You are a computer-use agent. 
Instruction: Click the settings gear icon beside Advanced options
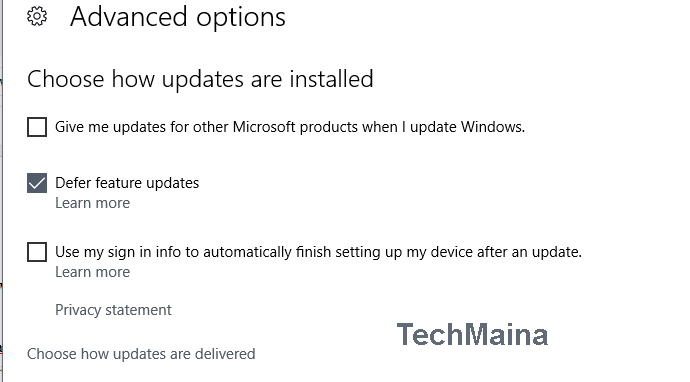(37, 17)
